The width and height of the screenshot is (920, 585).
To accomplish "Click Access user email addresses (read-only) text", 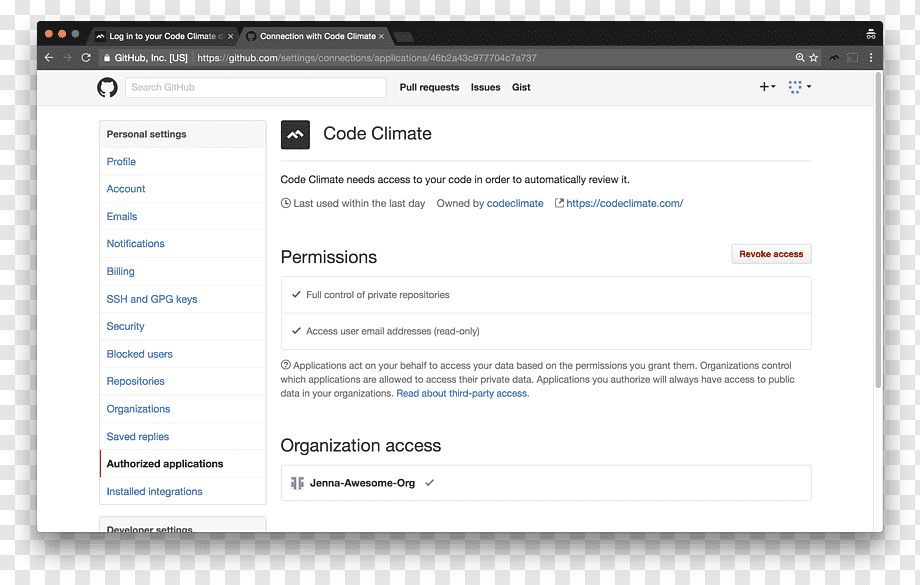I will click(x=393, y=331).
